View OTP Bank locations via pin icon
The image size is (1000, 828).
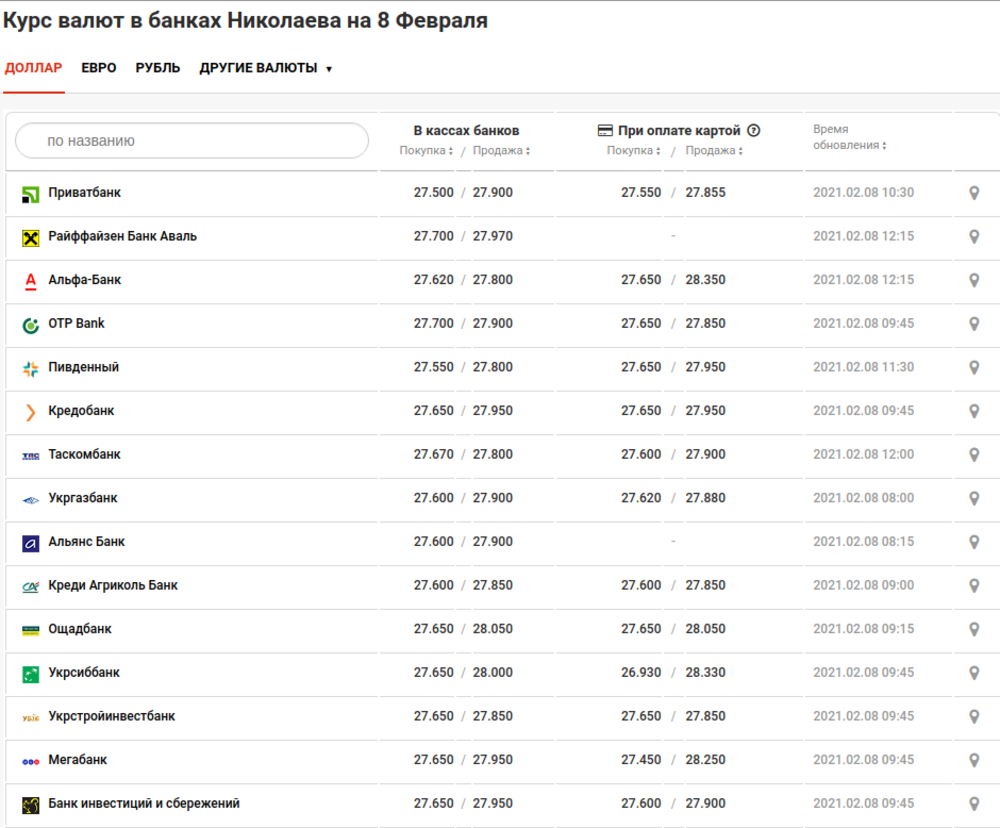point(974,324)
